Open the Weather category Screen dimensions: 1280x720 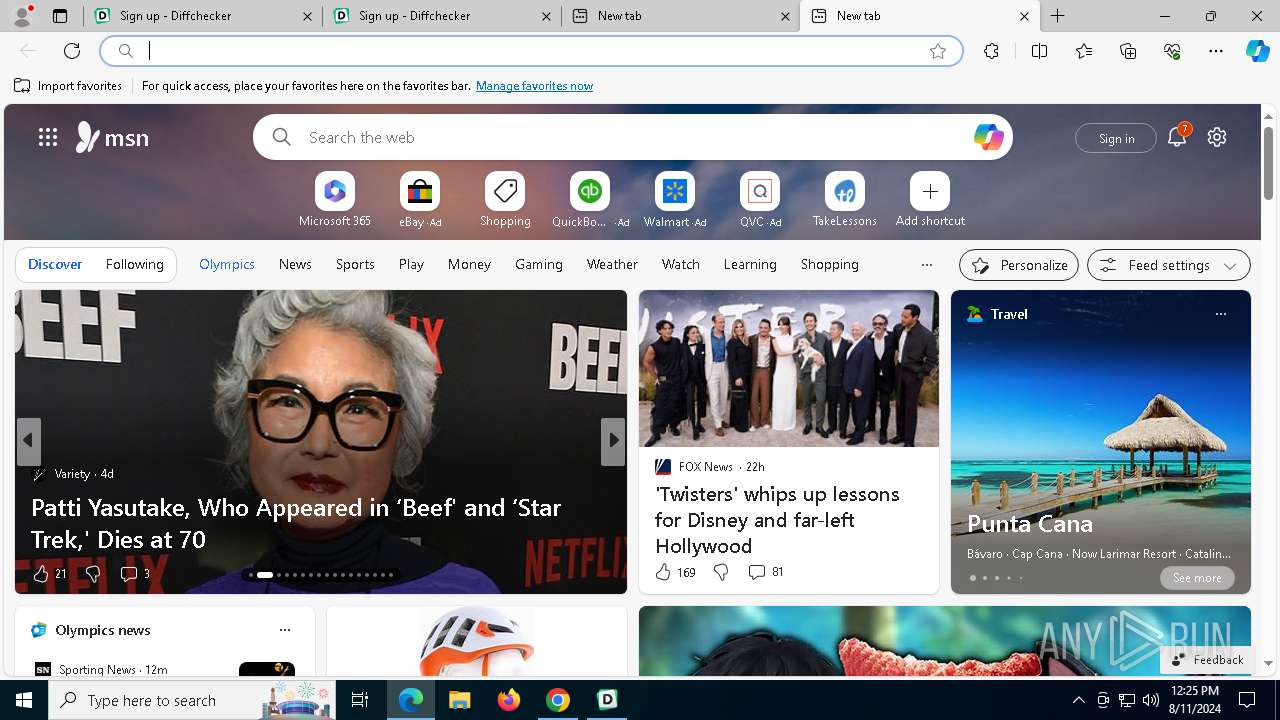tap(612, 264)
